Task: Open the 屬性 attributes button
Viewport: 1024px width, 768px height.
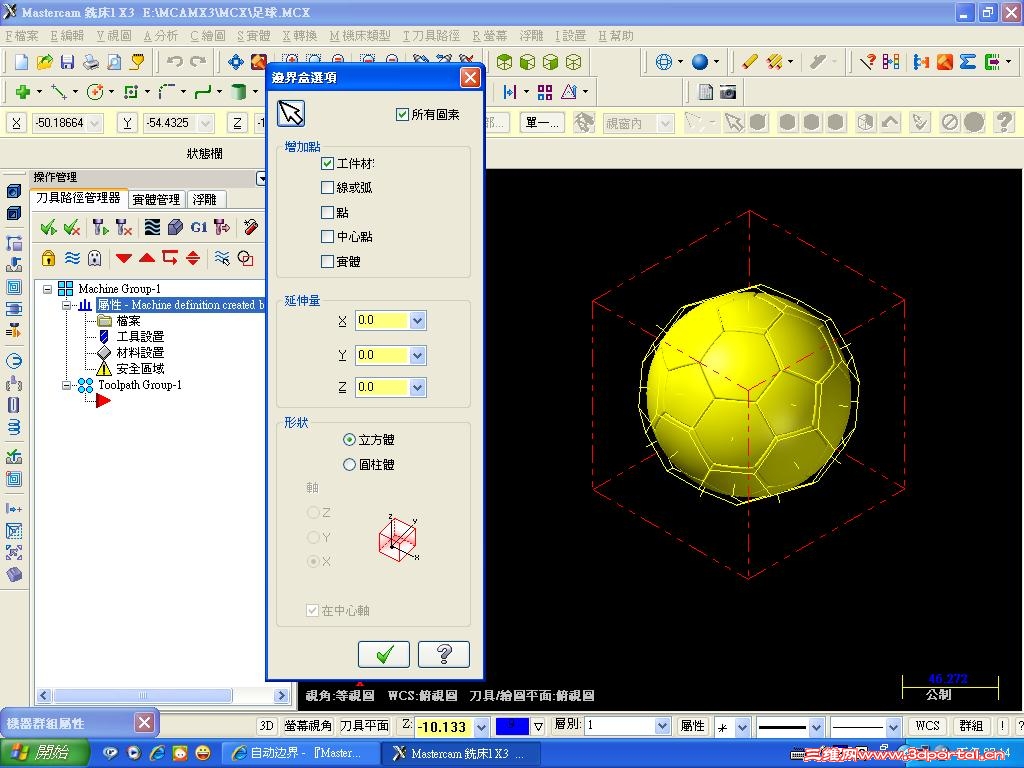Action: pos(692,726)
